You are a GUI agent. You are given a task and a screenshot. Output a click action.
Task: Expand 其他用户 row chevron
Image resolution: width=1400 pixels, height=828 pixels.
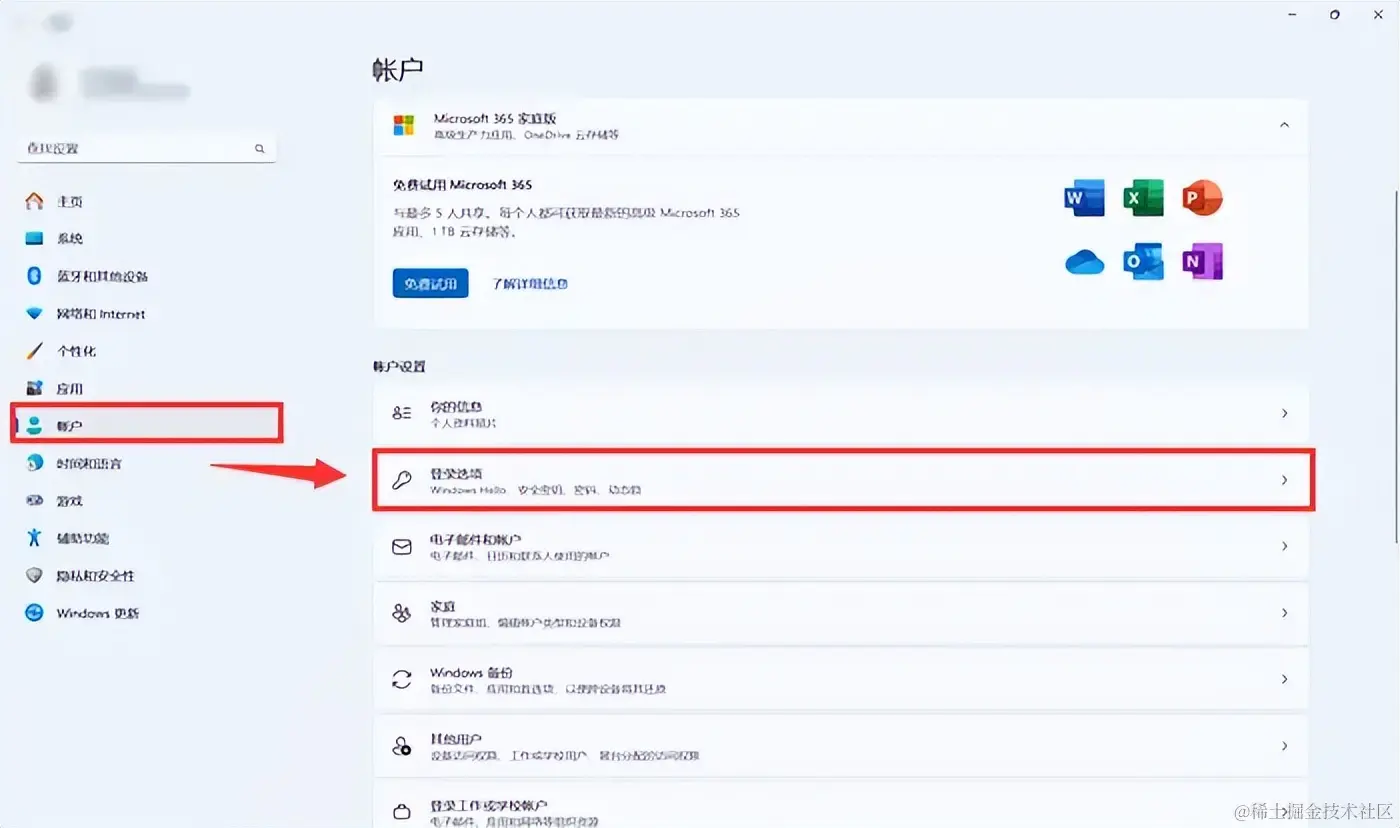point(1285,746)
